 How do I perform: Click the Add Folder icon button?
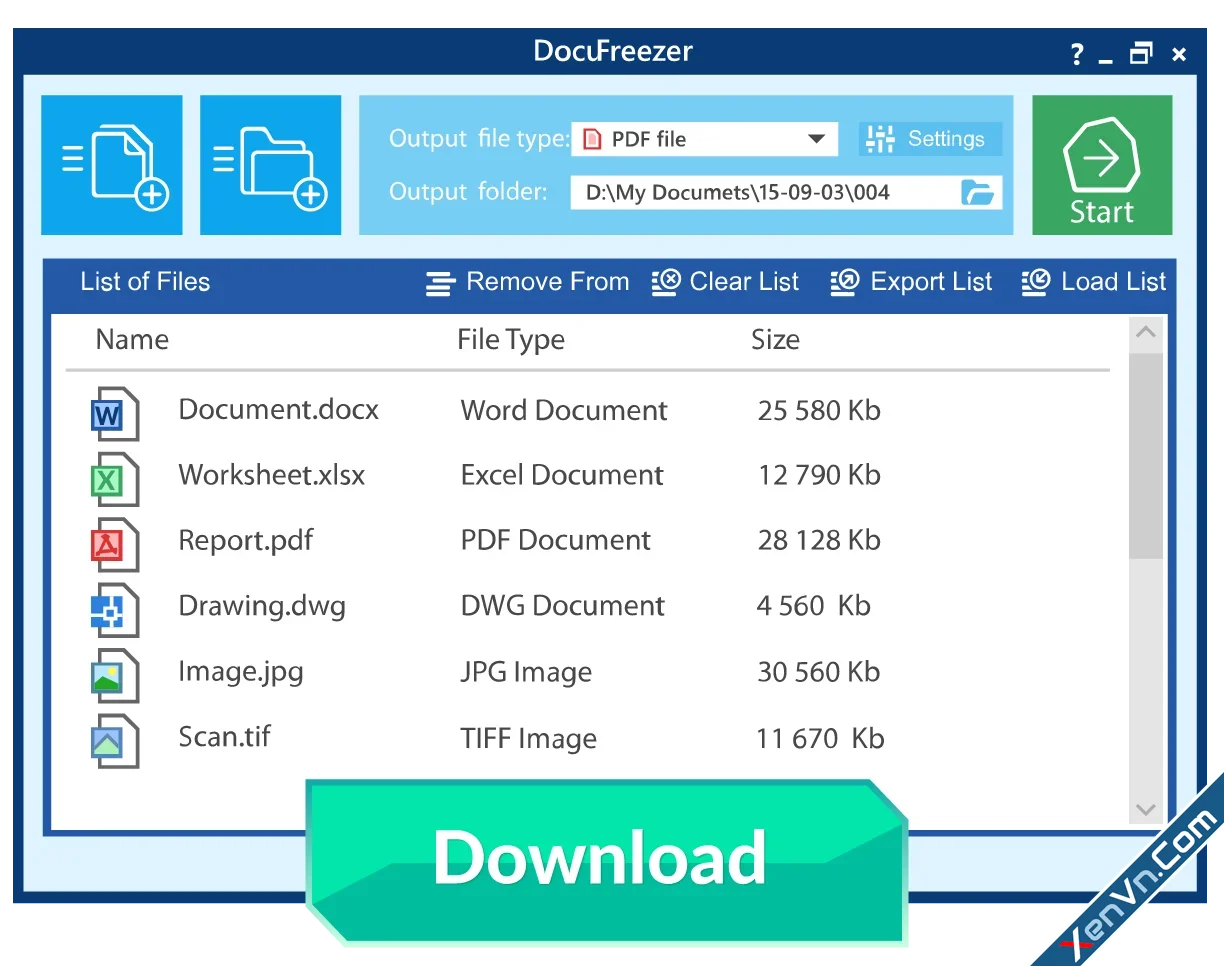(271, 165)
